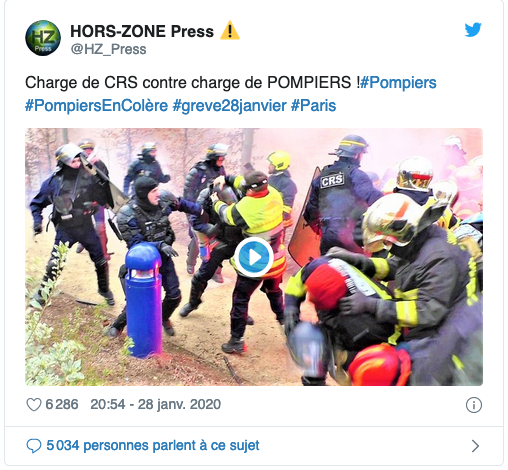
Task: Open HORS-ZONE Press account name
Action: click(142, 31)
